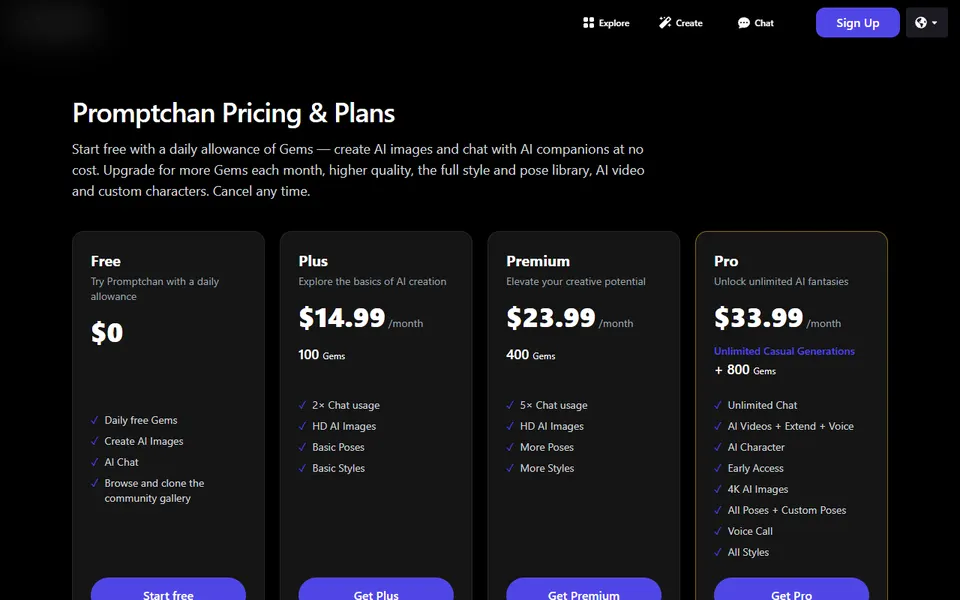Click the Get Premium button
Screen dimensions: 960x600
click(x=583, y=589)
